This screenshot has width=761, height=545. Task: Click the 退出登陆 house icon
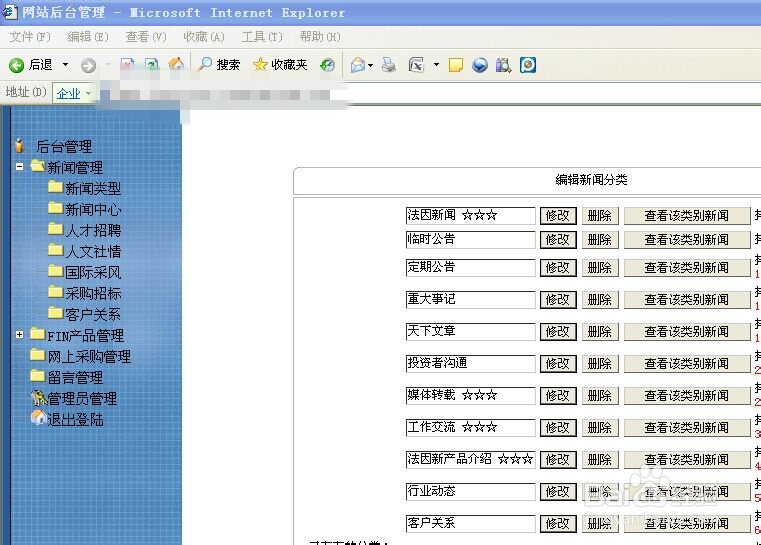point(38,417)
